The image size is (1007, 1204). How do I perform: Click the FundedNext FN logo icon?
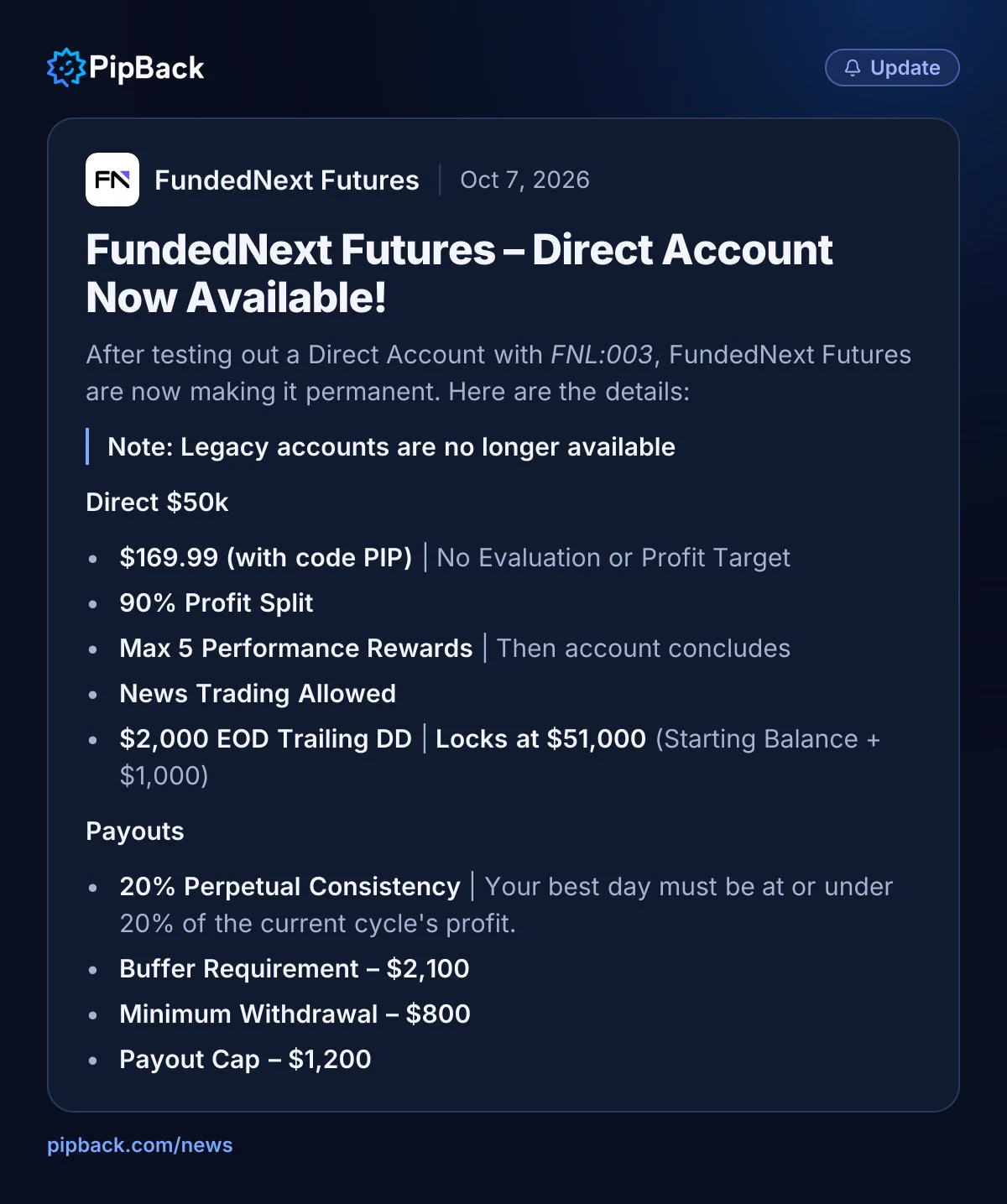[x=112, y=180]
